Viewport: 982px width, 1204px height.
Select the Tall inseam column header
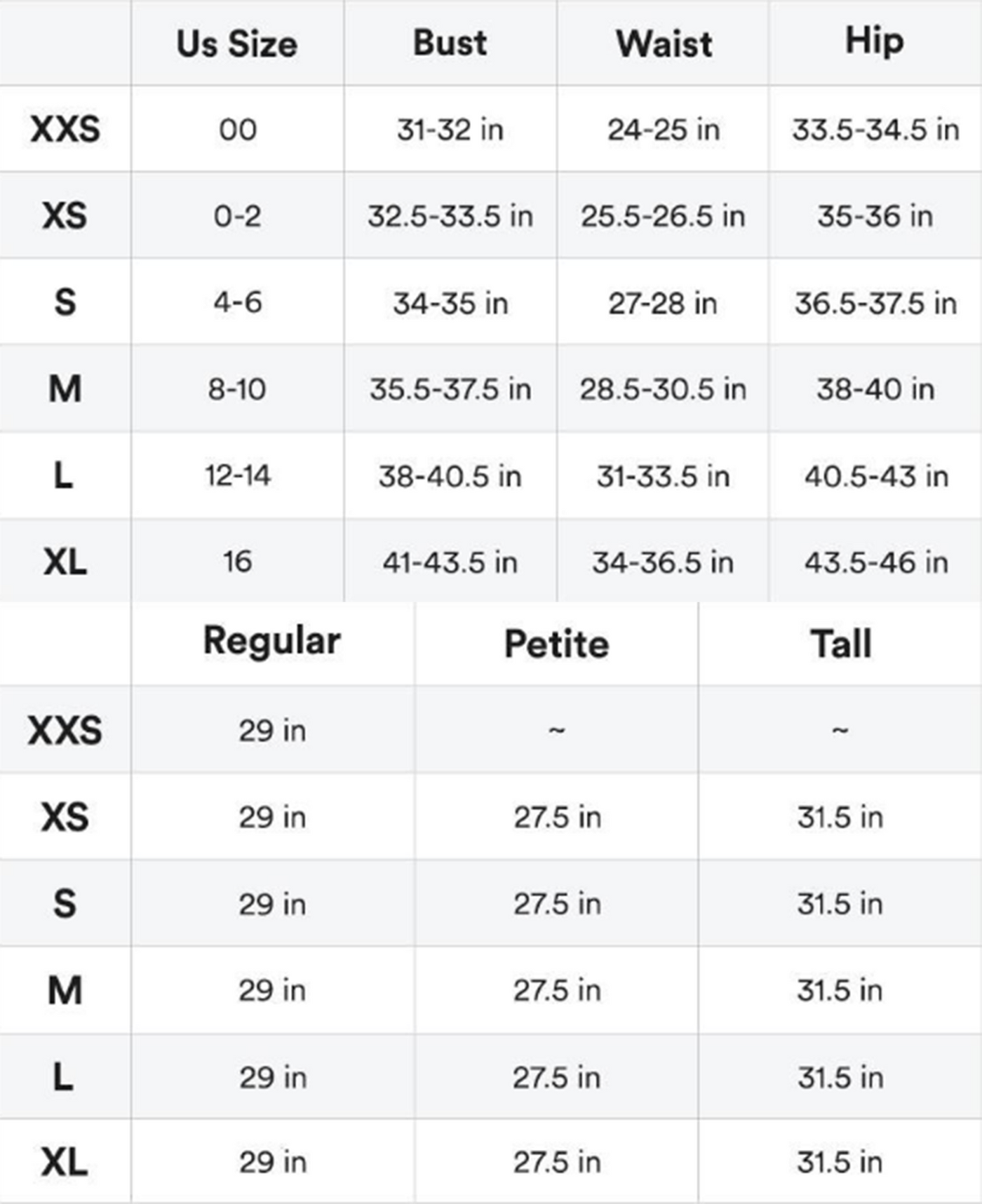point(840,644)
